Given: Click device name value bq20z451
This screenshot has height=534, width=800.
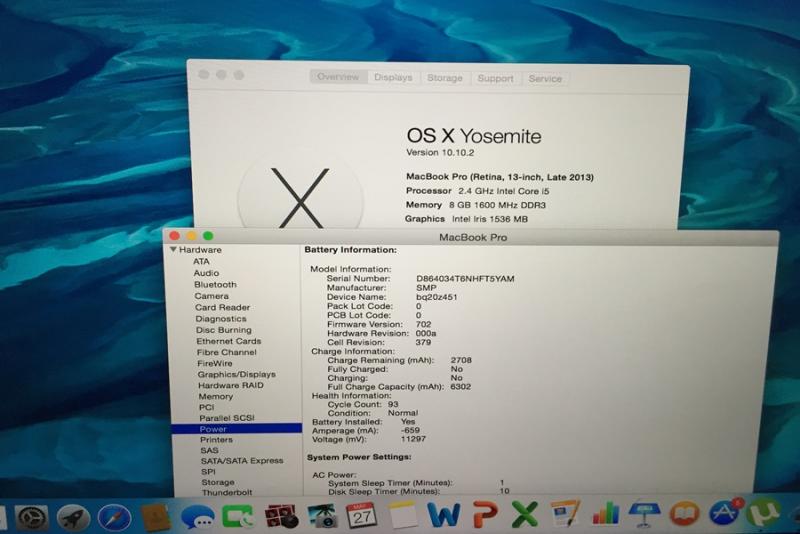Looking at the screenshot, I should point(437,297).
